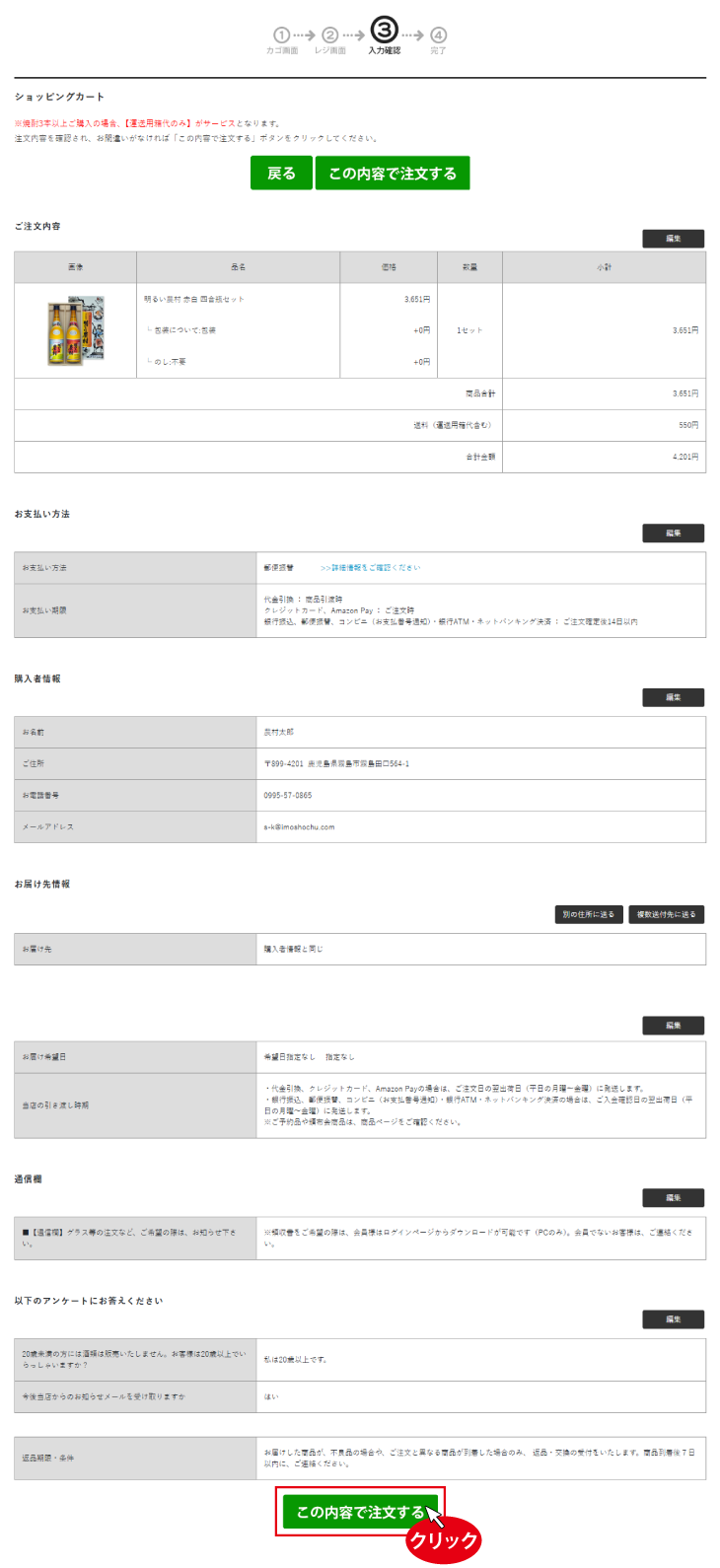This screenshot has height=1568, width=720.
Task: Edit the 購入者情報 section
Action: coord(674,697)
